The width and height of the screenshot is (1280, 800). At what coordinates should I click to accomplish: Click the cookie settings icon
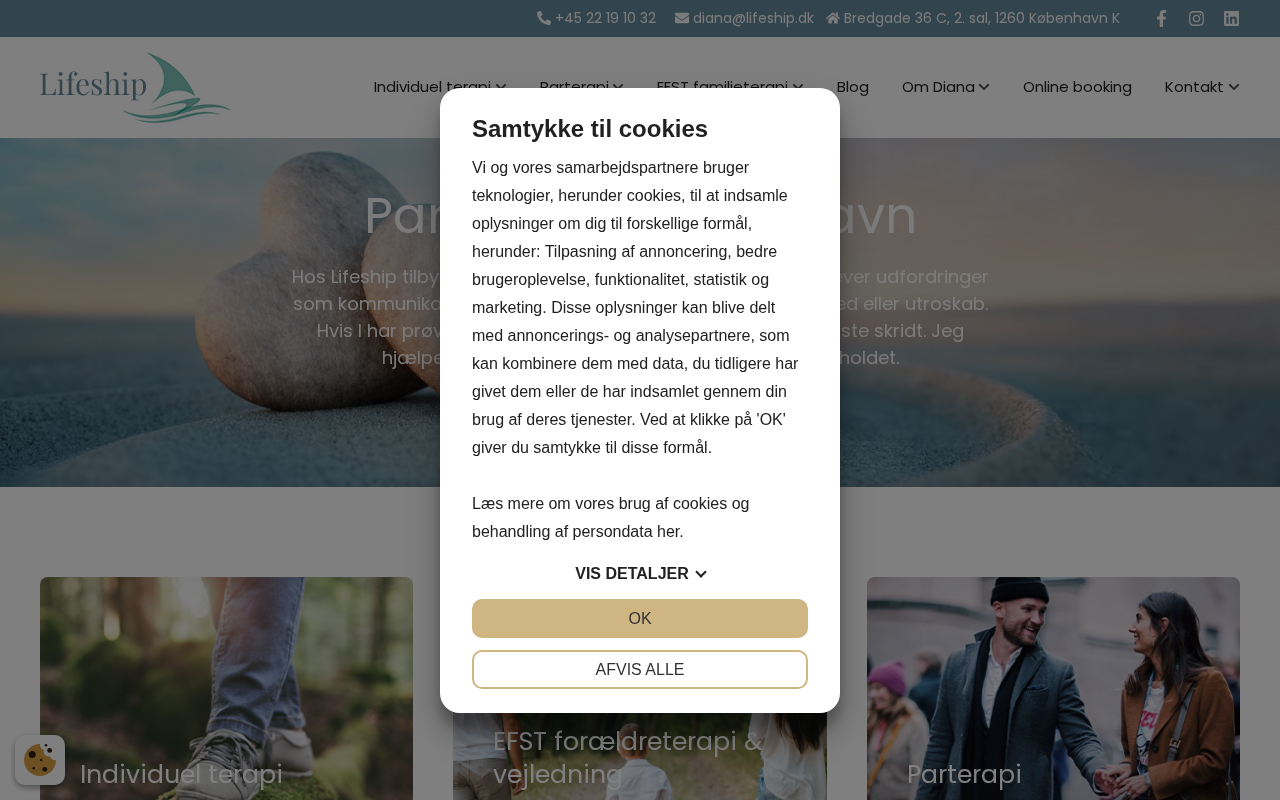click(40, 760)
